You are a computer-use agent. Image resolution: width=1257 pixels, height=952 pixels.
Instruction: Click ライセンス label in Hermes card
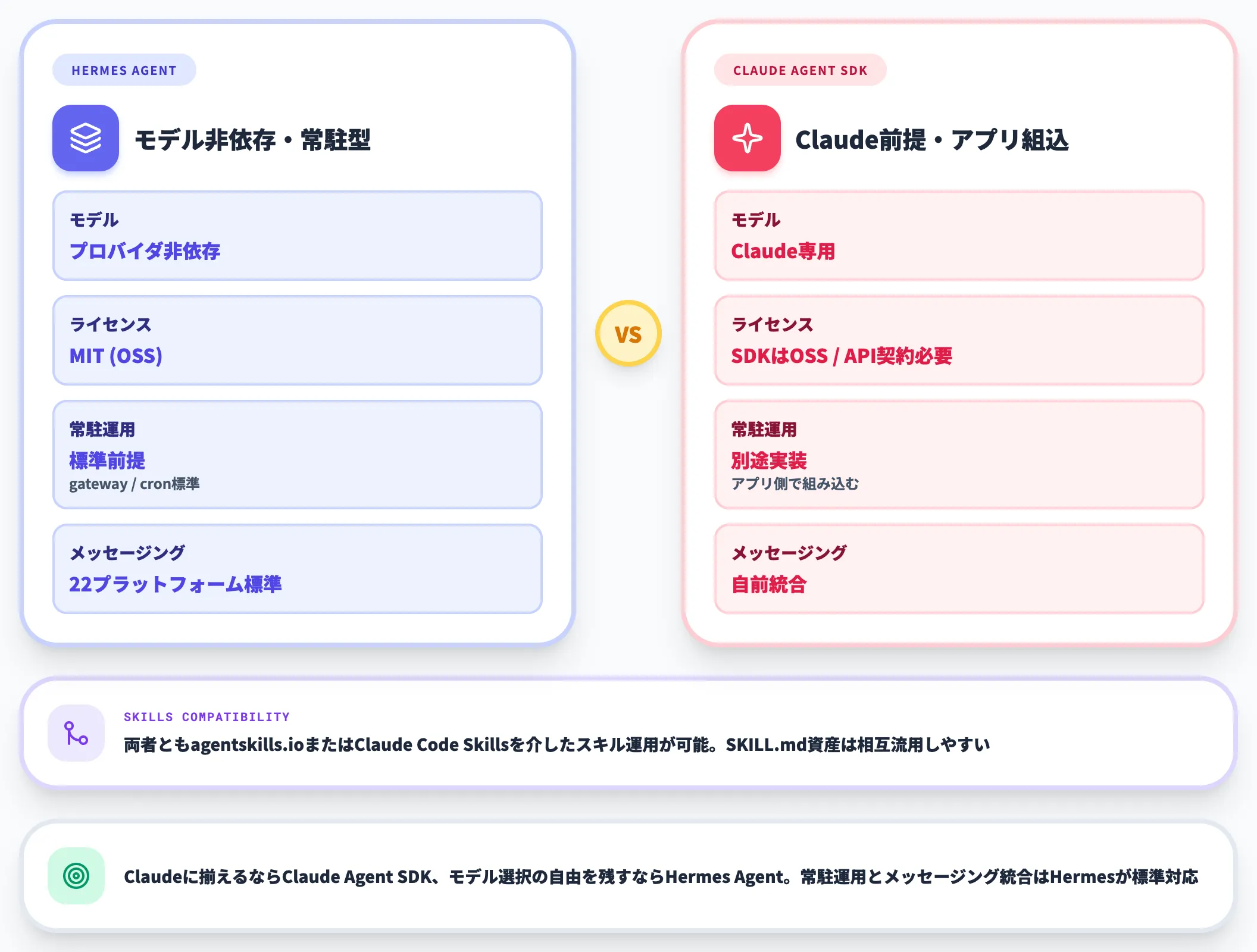pos(111,324)
